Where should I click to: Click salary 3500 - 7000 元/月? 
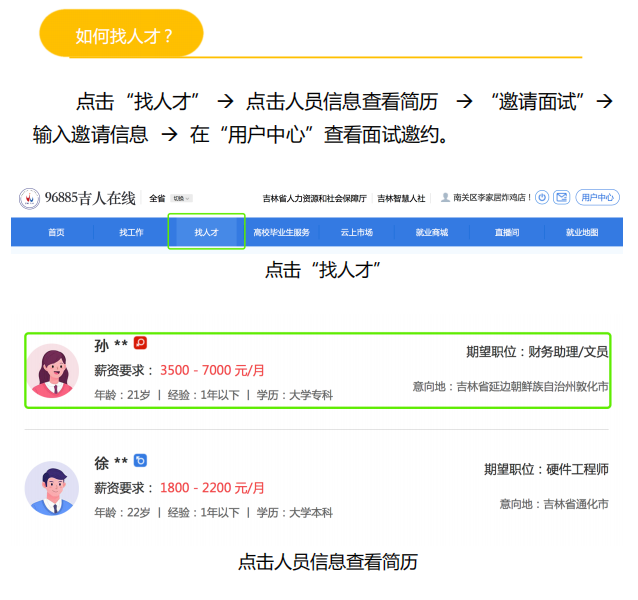[x=212, y=371]
